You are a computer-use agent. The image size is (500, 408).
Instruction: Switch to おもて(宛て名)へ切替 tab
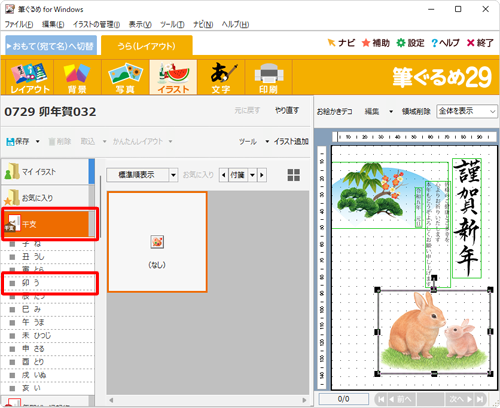click(x=51, y=45)
